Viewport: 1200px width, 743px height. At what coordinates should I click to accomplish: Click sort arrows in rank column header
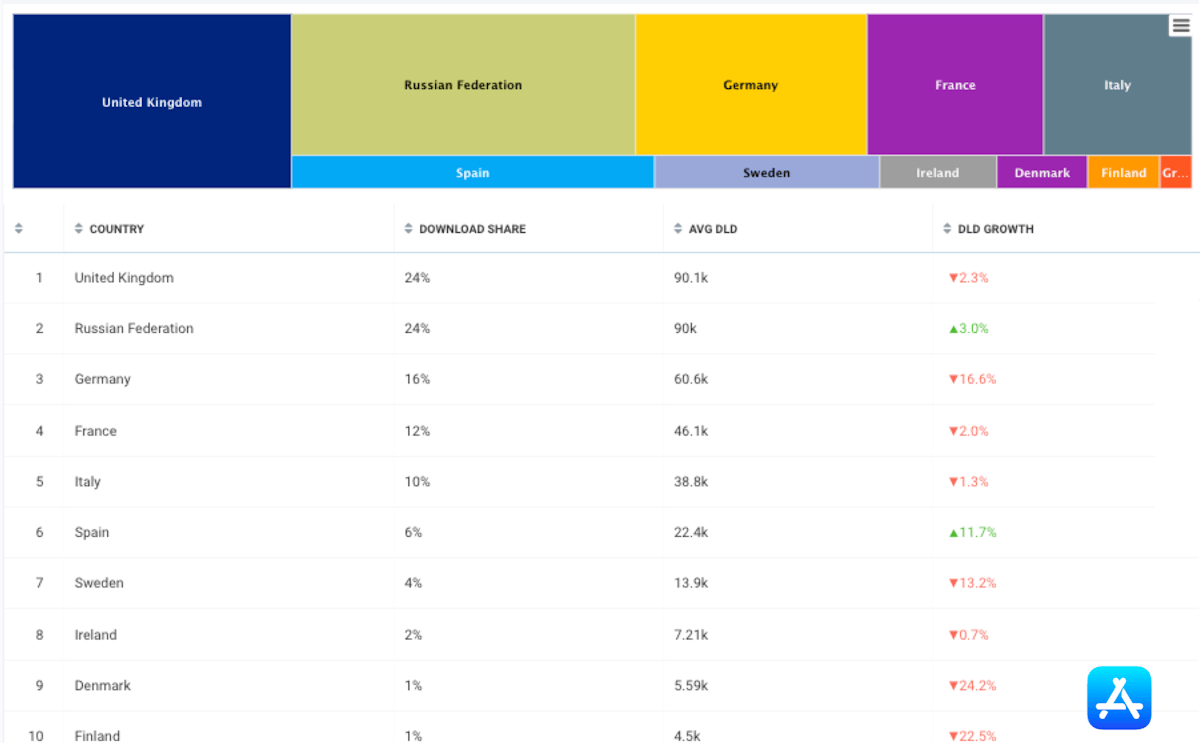[x=19, y=229]
